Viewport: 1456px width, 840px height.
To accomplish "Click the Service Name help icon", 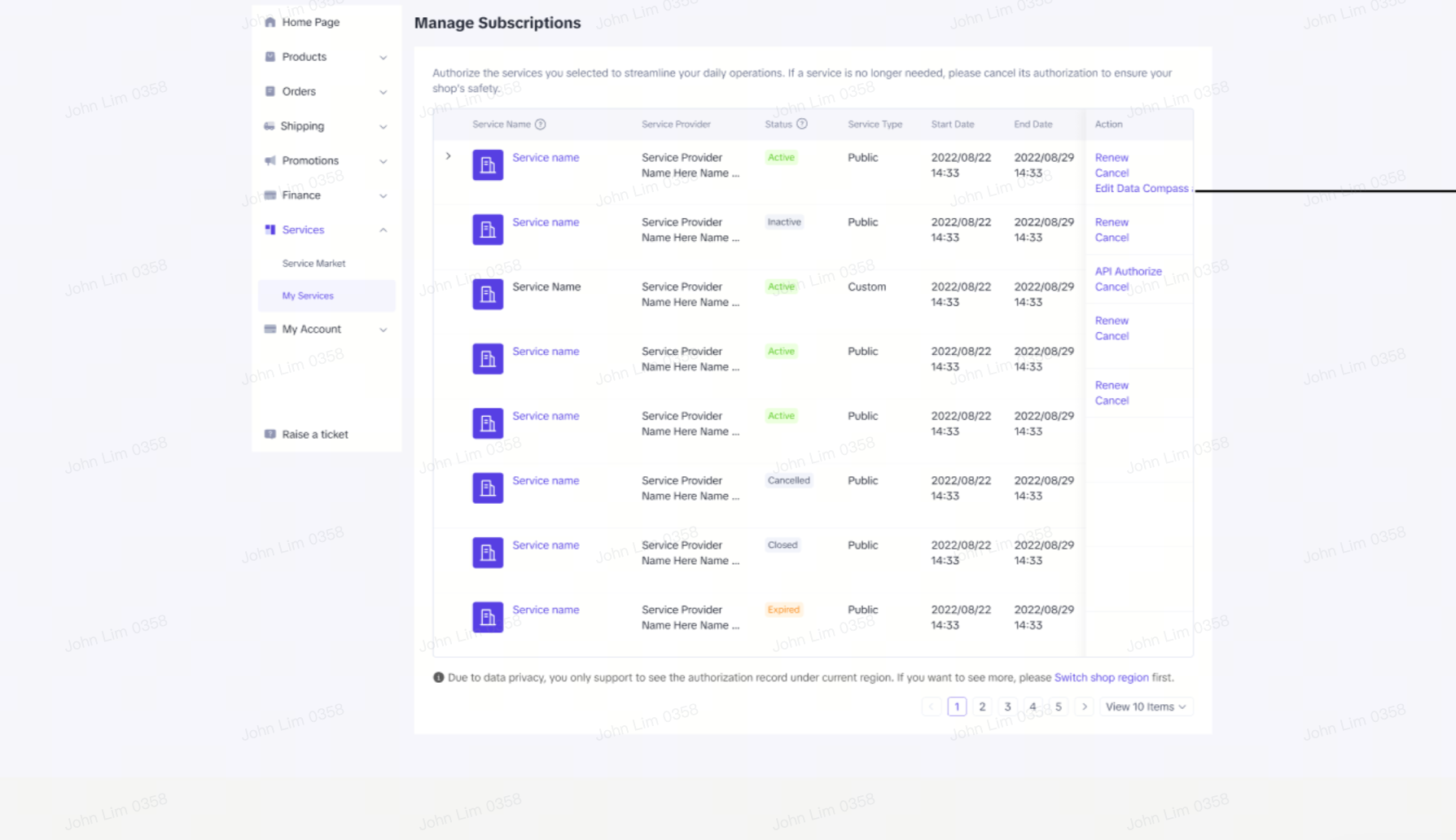I will [541, 125].
